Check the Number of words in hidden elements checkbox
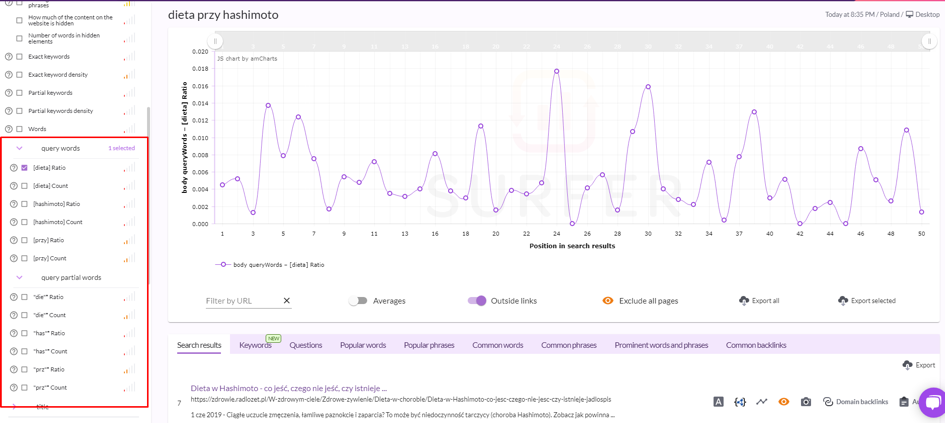Image resolution: width=945 pixels, height=423 pixels. [19, 39]
